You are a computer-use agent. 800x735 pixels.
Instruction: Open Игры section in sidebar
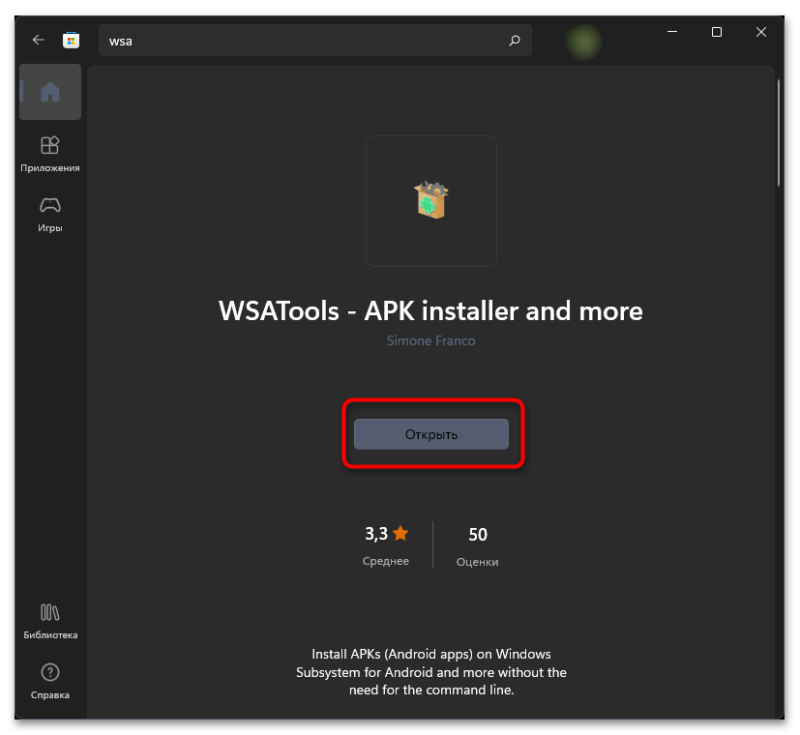point(50,215)
